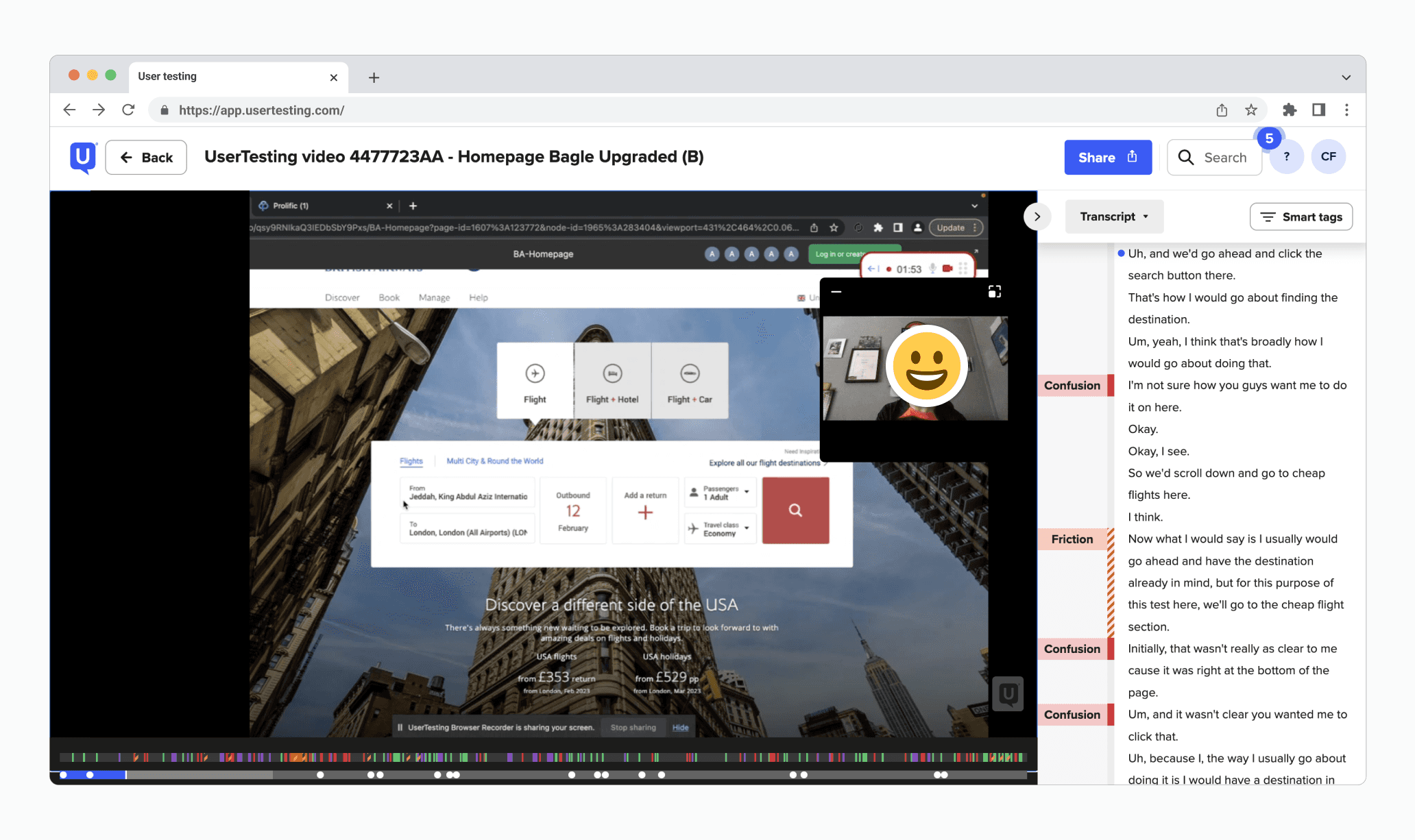Image resolution: width=1415 pixels, height=840 pixels.
Task: Bookmark page with star icon
Action: 1251,110
